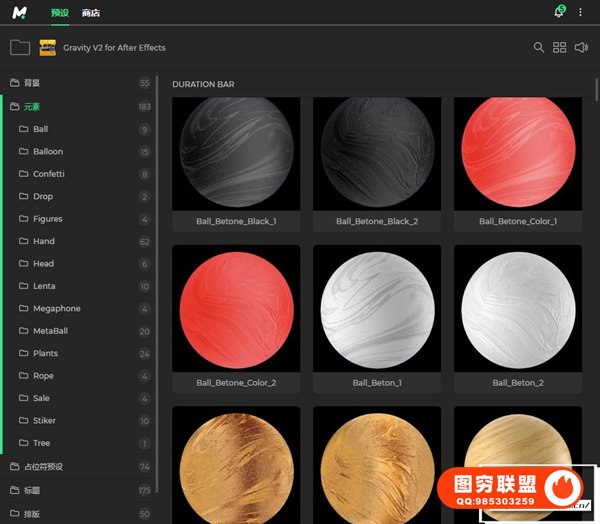The width and height of the screenshot is (600, 524).
Task: Click the large folder icon beside pack name
Action: pos(20,47)
